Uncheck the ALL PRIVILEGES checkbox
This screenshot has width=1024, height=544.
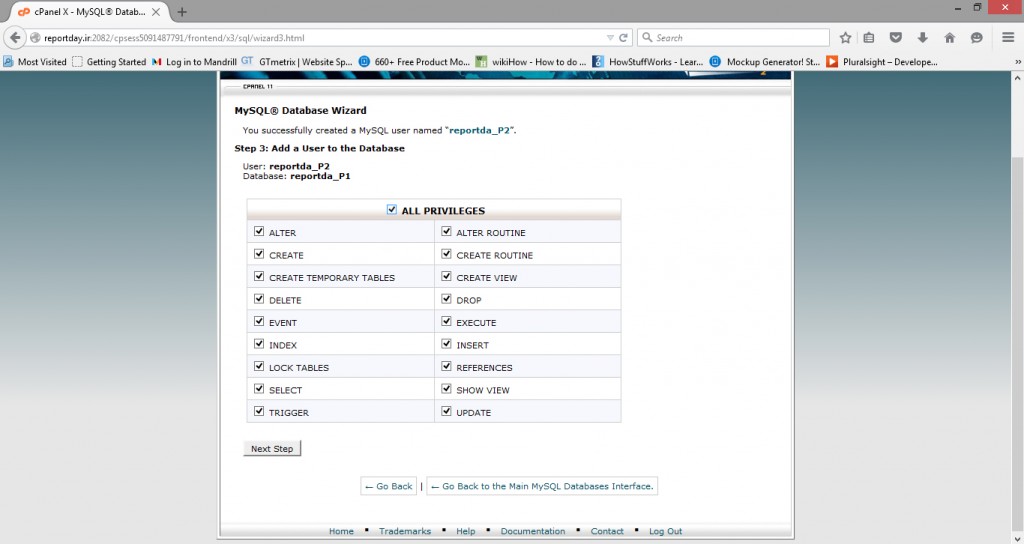point(391,210)
